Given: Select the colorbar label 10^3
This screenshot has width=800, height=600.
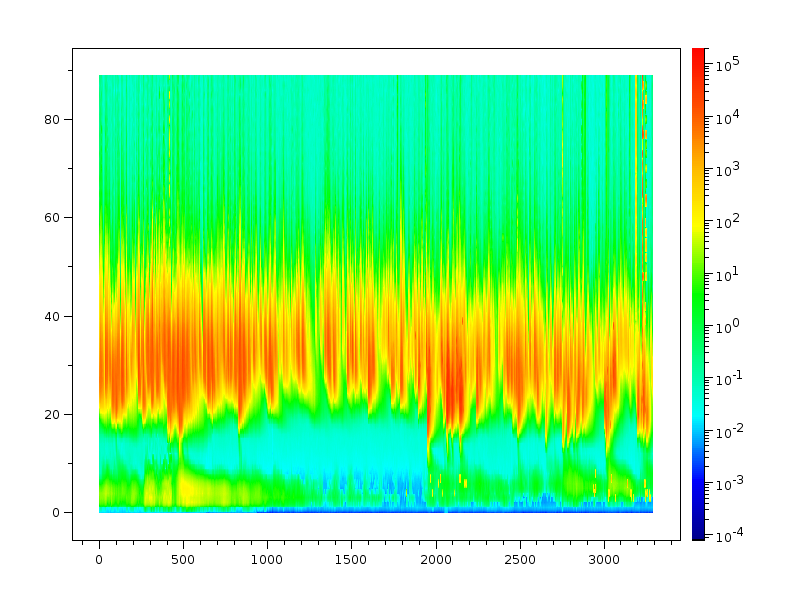Looking at the screenshot, I should [725, 170].
